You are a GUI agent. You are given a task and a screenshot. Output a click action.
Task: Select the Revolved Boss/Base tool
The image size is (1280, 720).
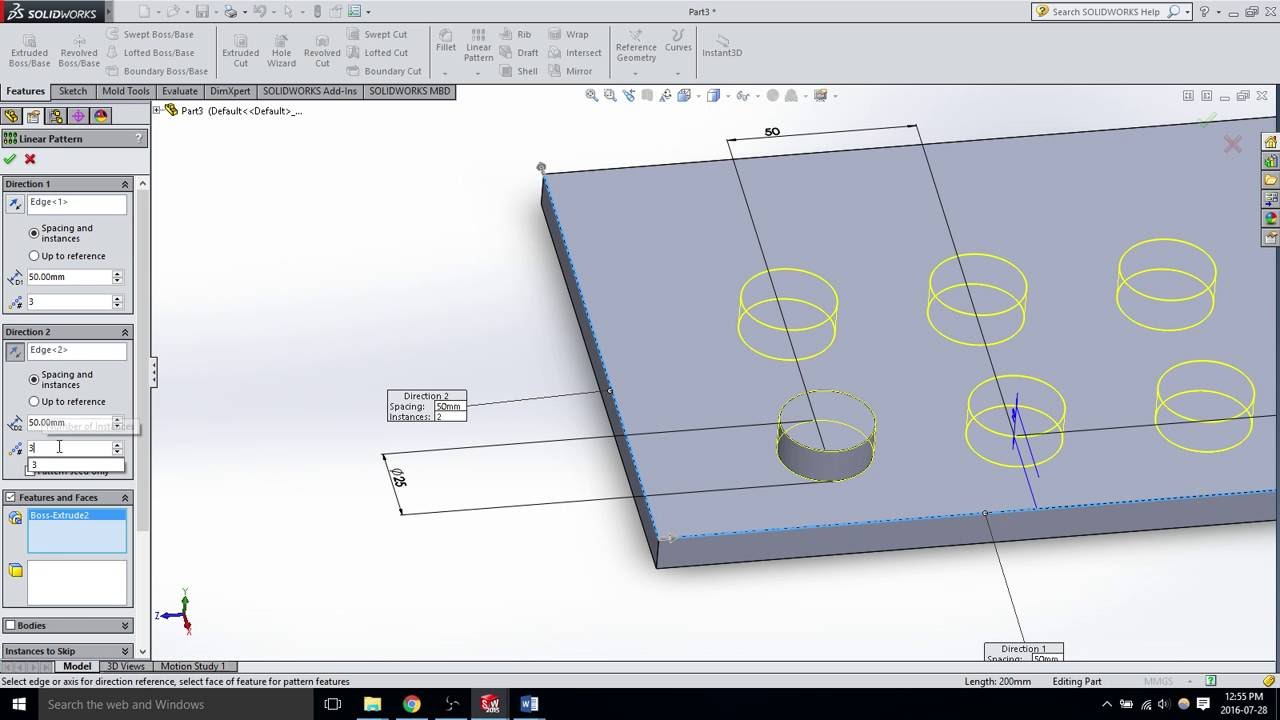pos(79,50)
